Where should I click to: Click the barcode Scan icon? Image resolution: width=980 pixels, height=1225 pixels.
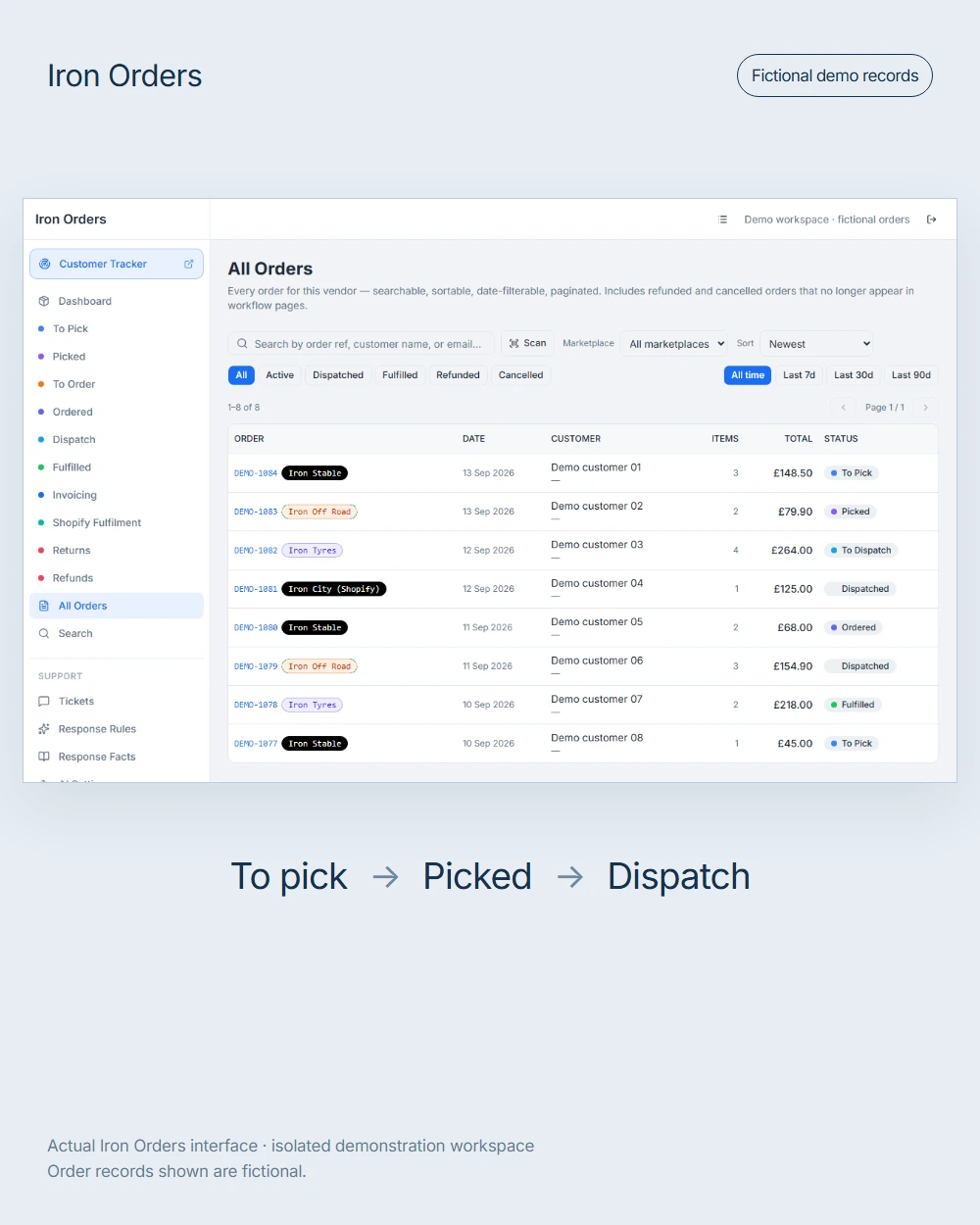pos(514,344)
